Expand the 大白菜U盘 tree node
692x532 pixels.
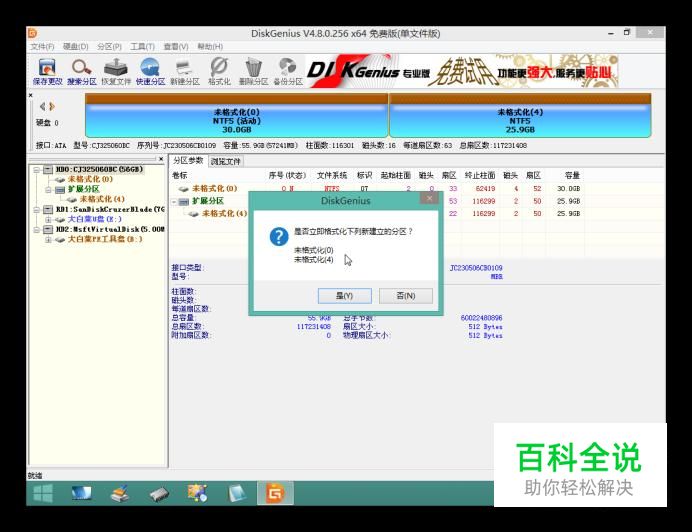pos(48,219)
